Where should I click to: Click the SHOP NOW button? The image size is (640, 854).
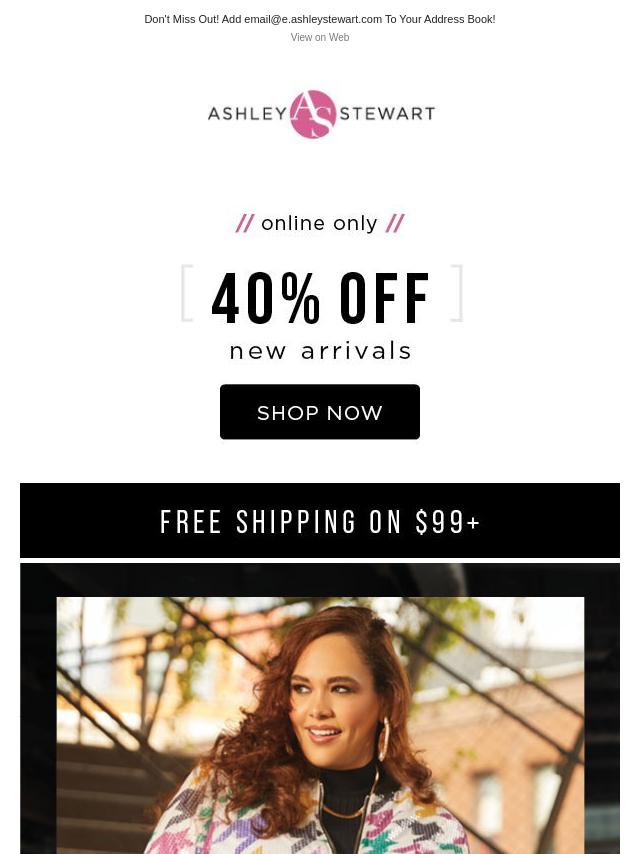tap(320, 412)
